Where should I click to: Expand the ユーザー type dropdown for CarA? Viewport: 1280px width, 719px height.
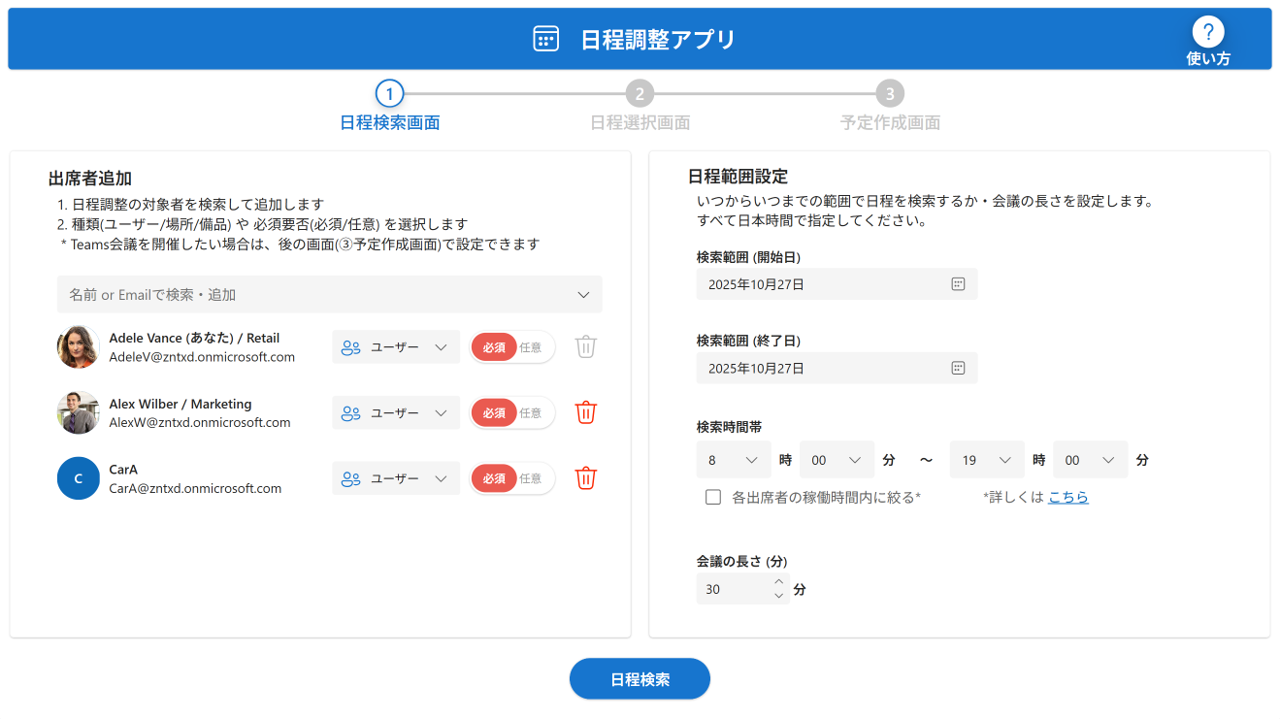[x=396, y=479]
